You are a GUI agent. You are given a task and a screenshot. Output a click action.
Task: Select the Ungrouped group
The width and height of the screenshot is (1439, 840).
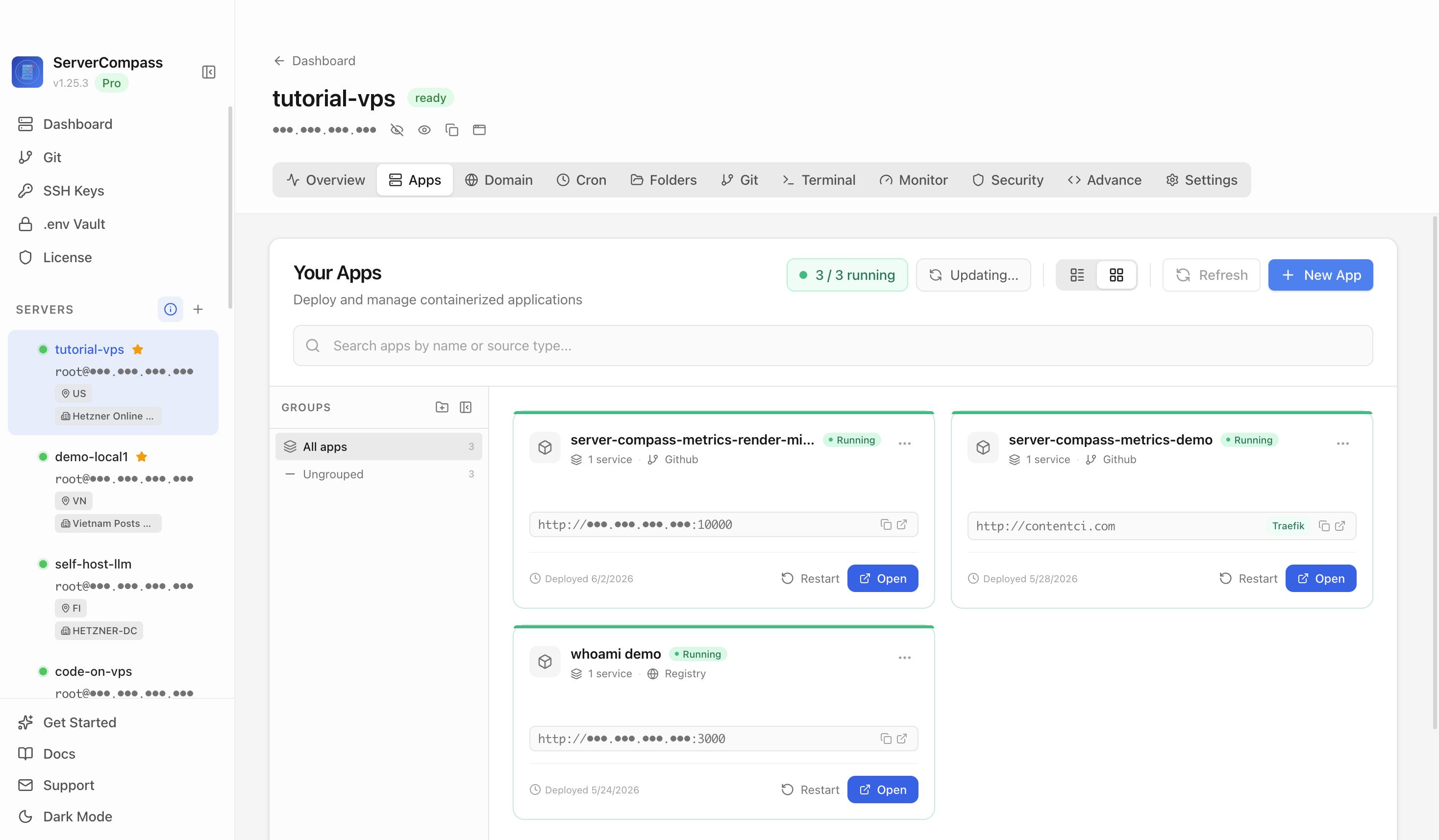tap(378, 474)
